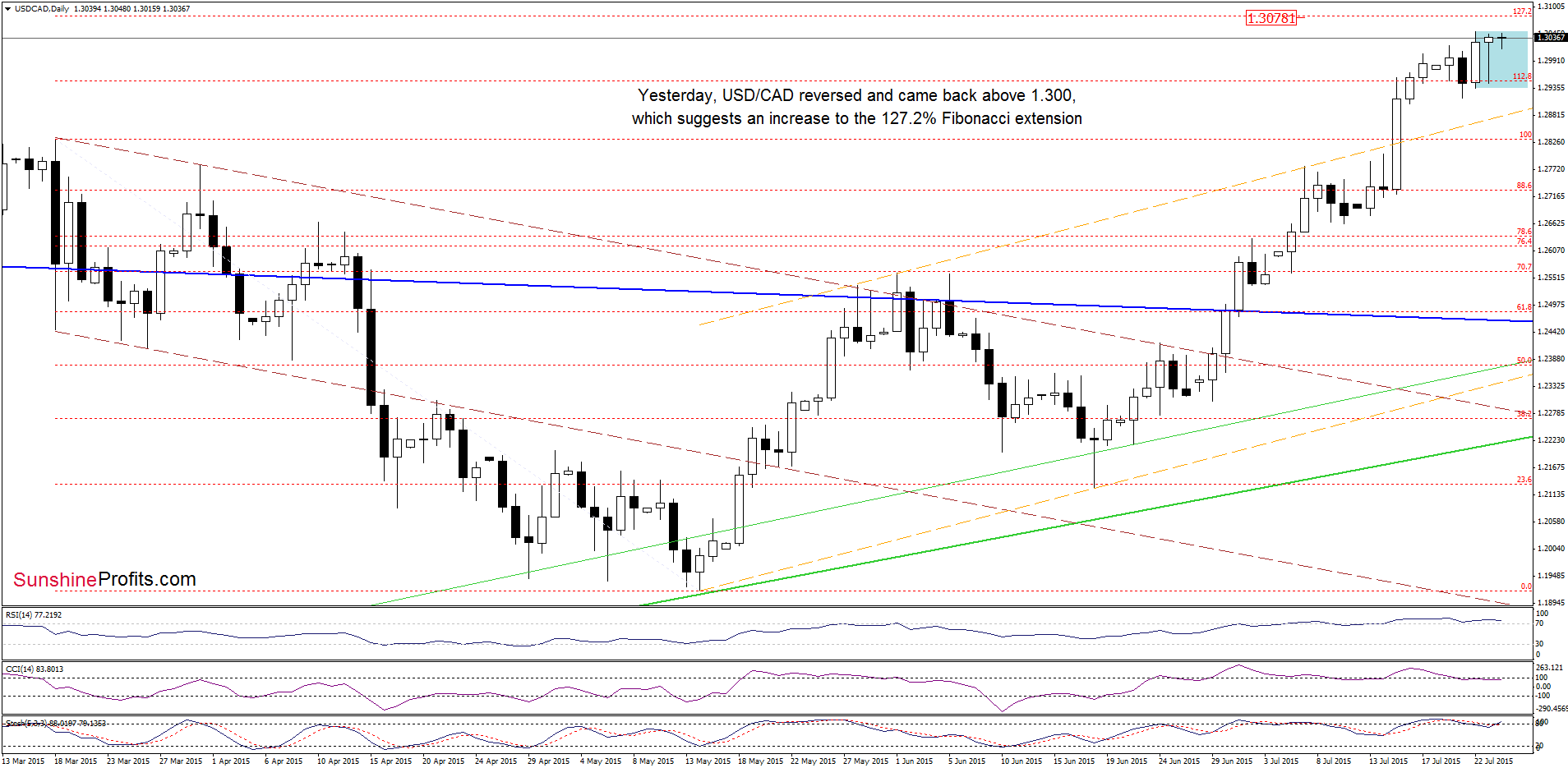Click the 70.7 Fibonacci level label
This screenshot has width=1568, height=768.
(1524, 267)
